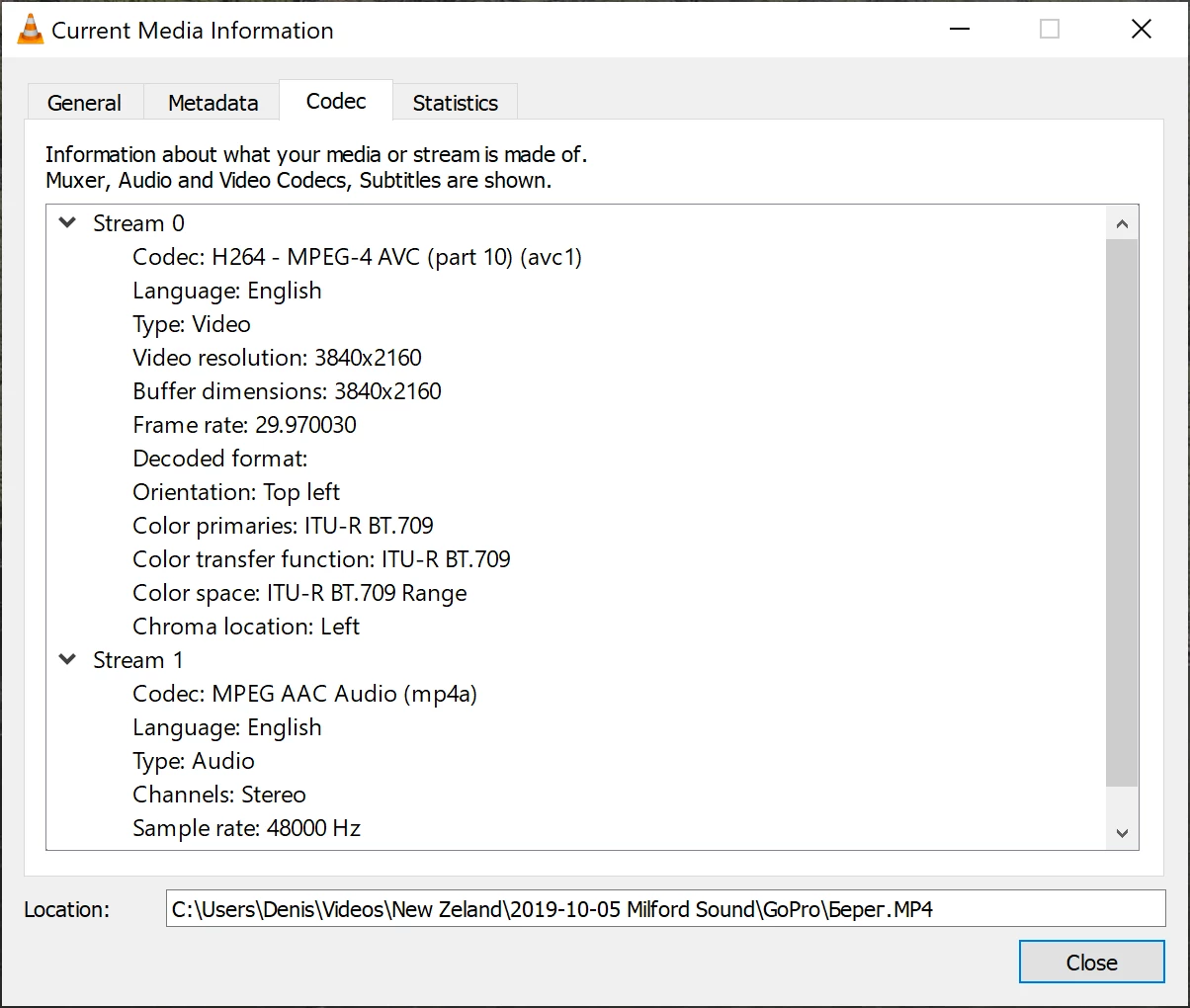1190x1008 pixels.
Task: Click the vertical scrollbar thumb
Action: coord(1122,513)
